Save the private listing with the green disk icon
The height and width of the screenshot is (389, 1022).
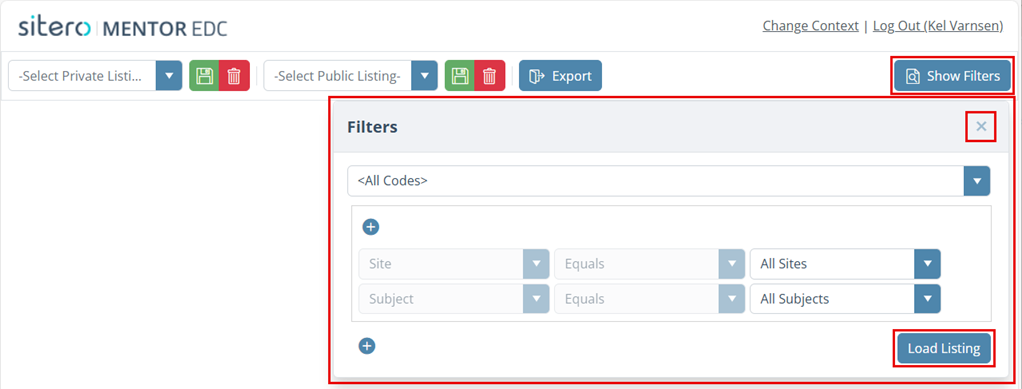(204, 76)
